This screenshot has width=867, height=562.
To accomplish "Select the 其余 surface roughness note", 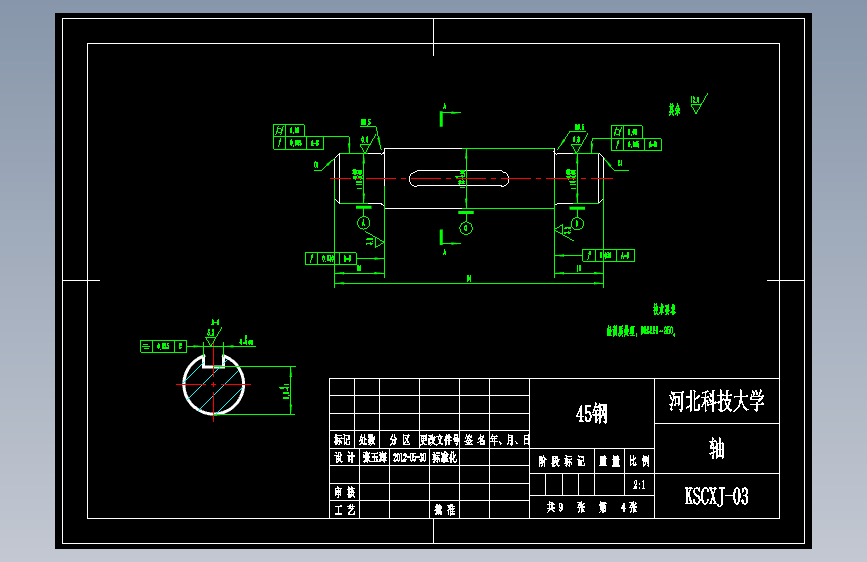I will [674, 110].
